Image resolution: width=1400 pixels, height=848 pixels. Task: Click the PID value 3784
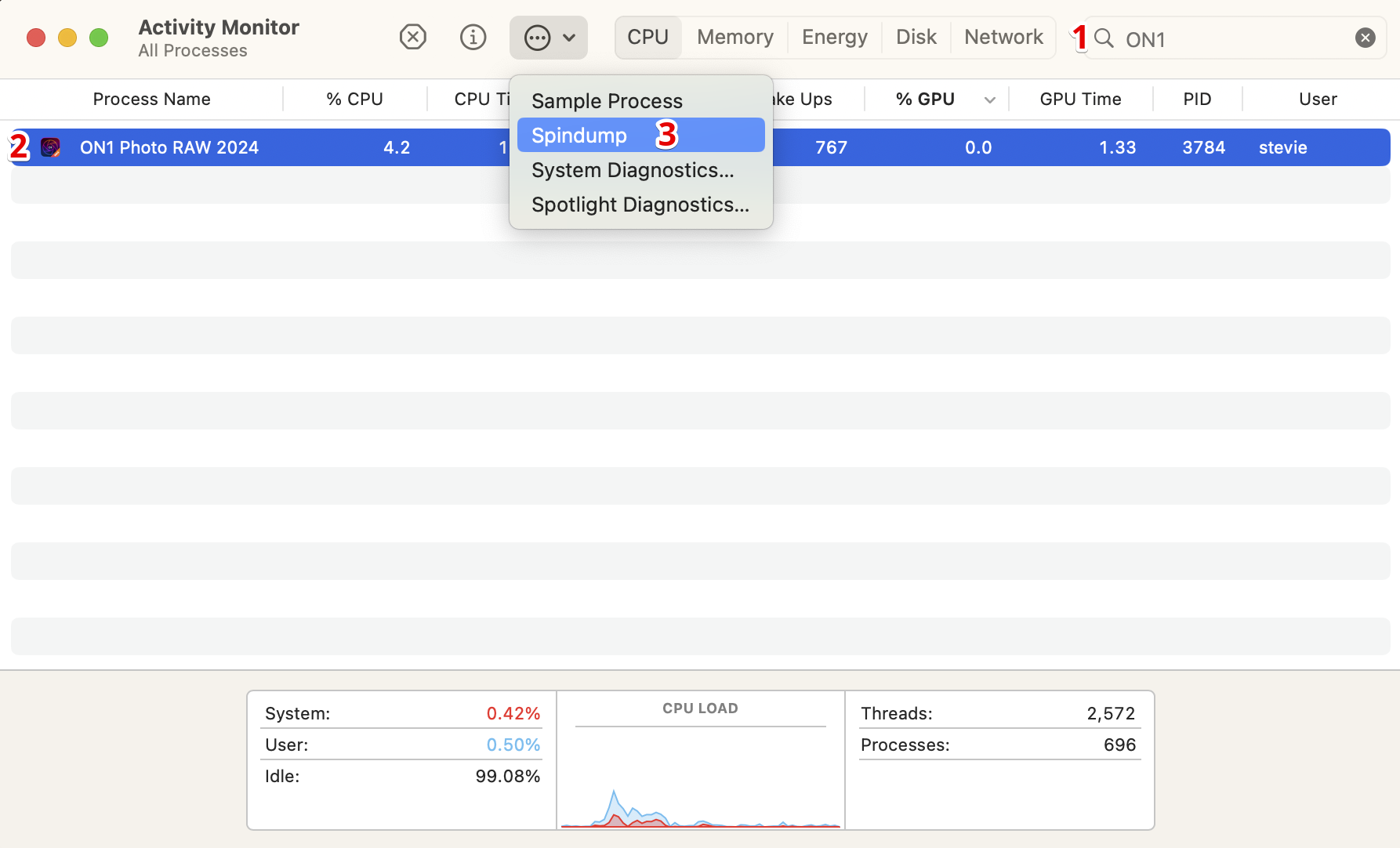[x=1203, y=147]
